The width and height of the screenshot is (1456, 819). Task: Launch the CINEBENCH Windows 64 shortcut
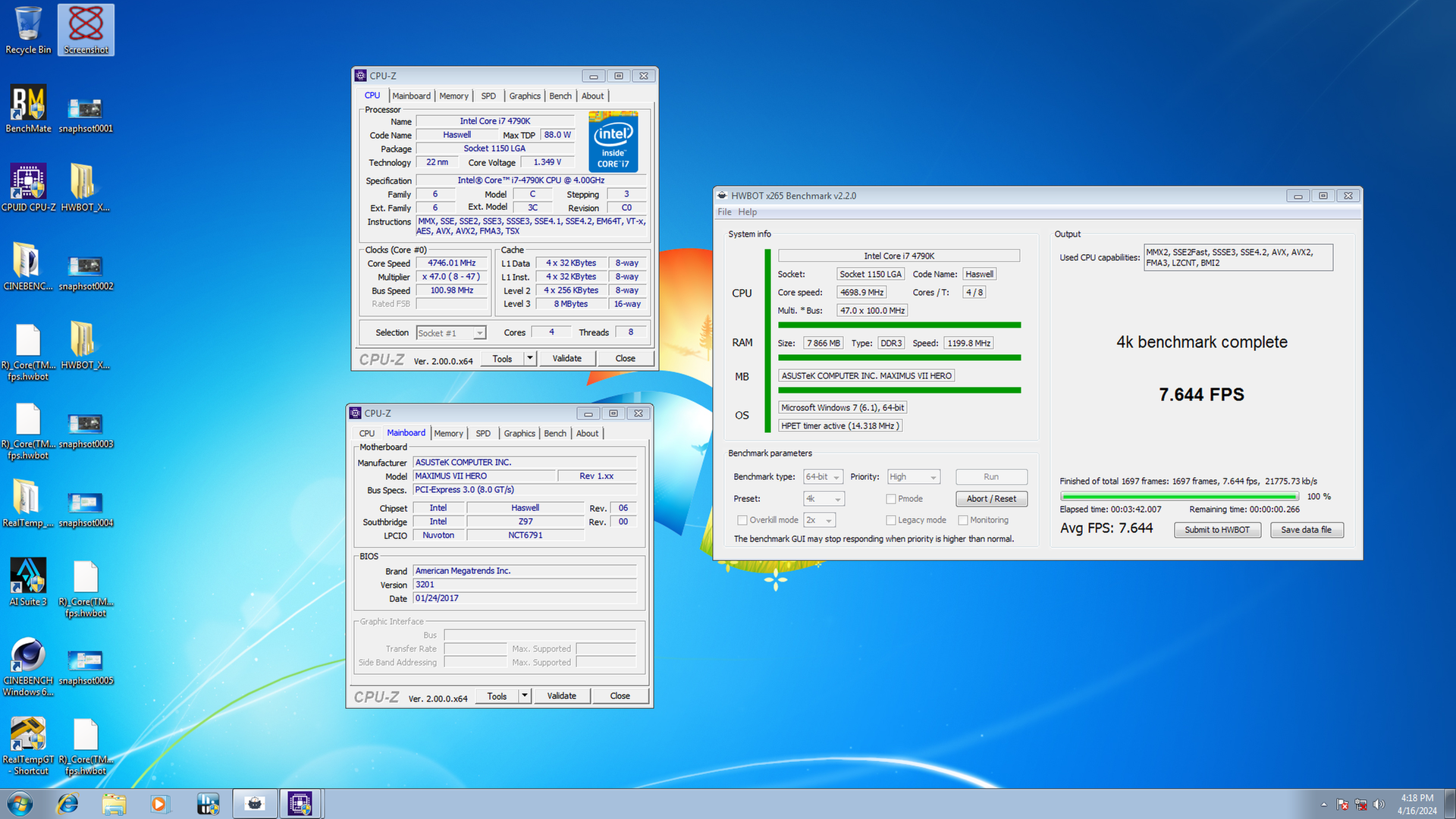coord(28,667)
